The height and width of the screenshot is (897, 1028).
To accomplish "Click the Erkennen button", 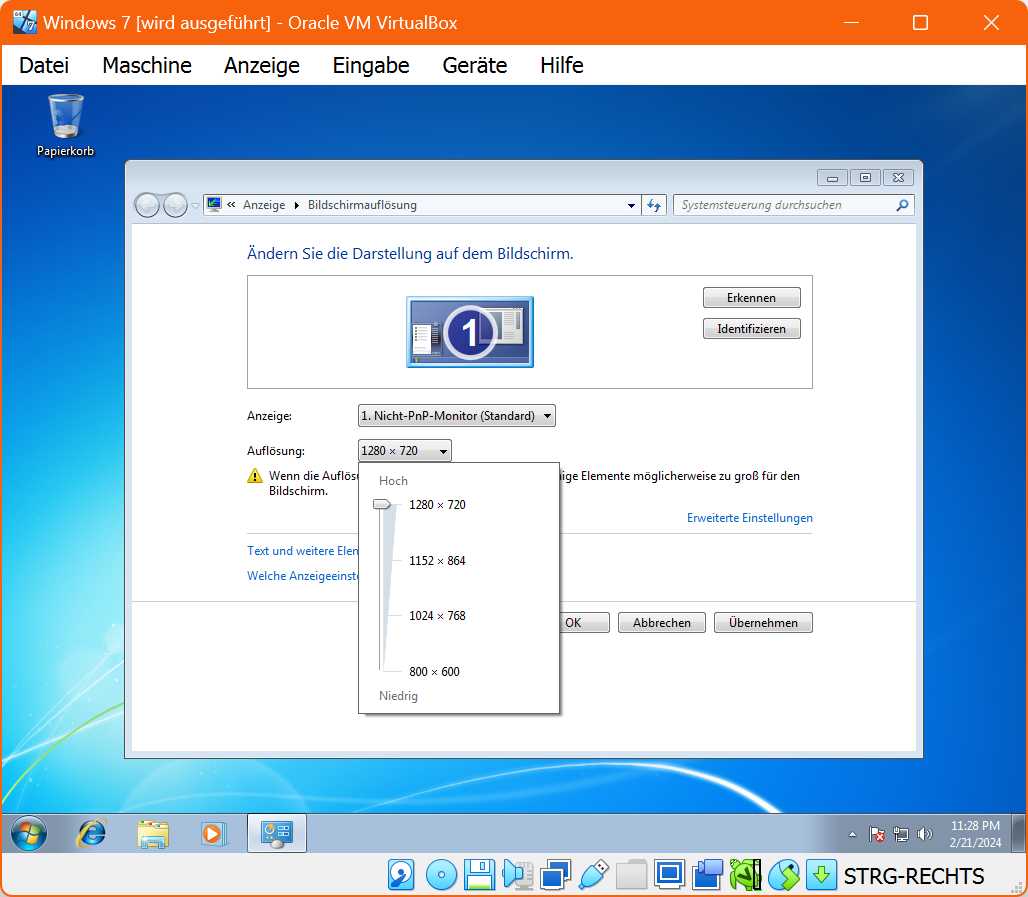I will click(751, 298).
